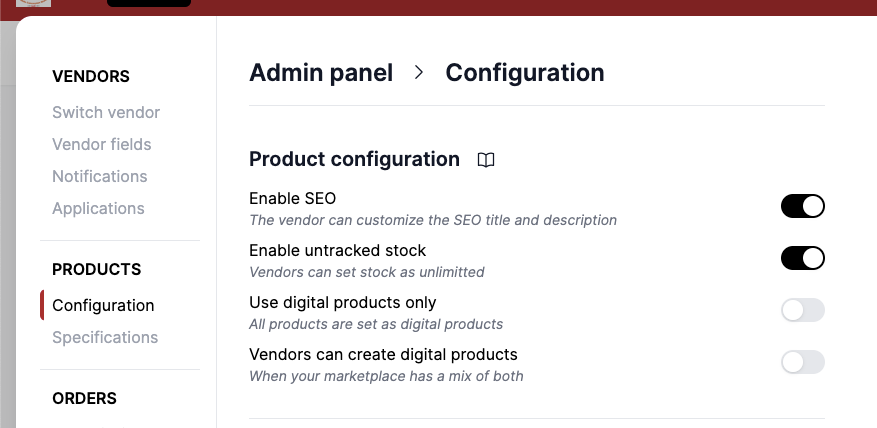Open Specifications under Products
Viewport: 877px width, 428px height.
105,337
